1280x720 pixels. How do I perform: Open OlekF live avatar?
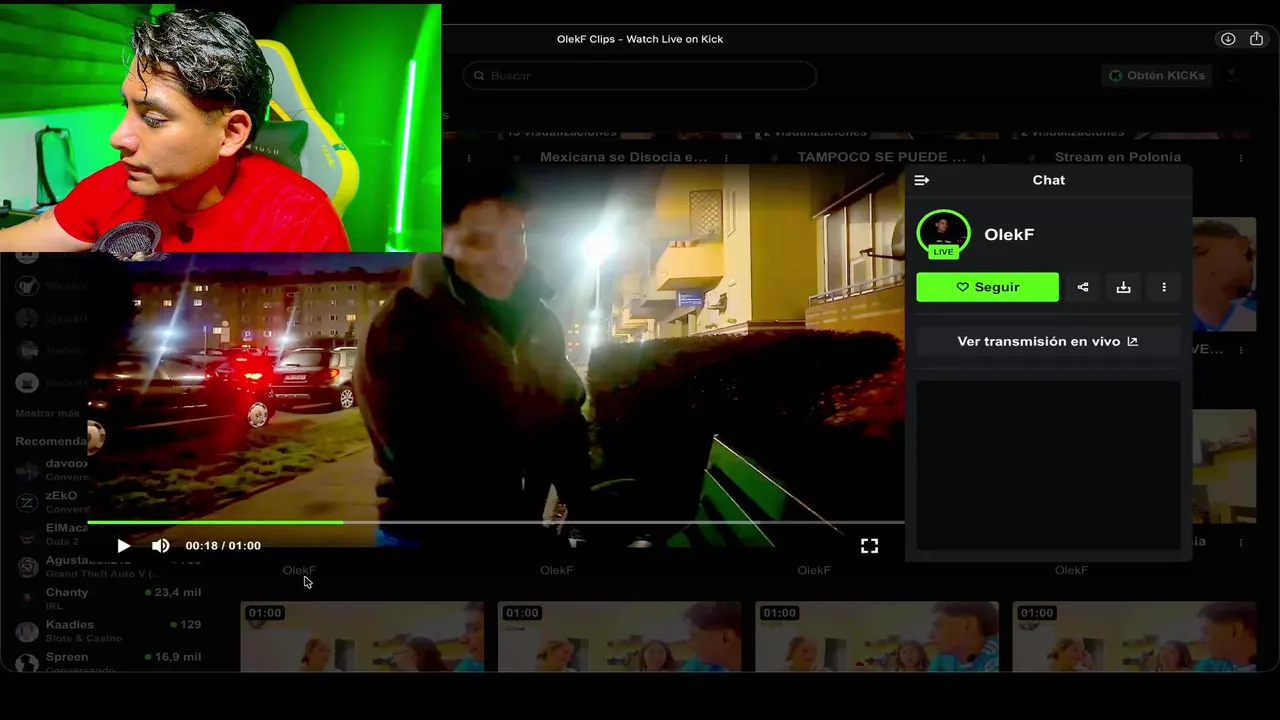click(x=943, y=234)
